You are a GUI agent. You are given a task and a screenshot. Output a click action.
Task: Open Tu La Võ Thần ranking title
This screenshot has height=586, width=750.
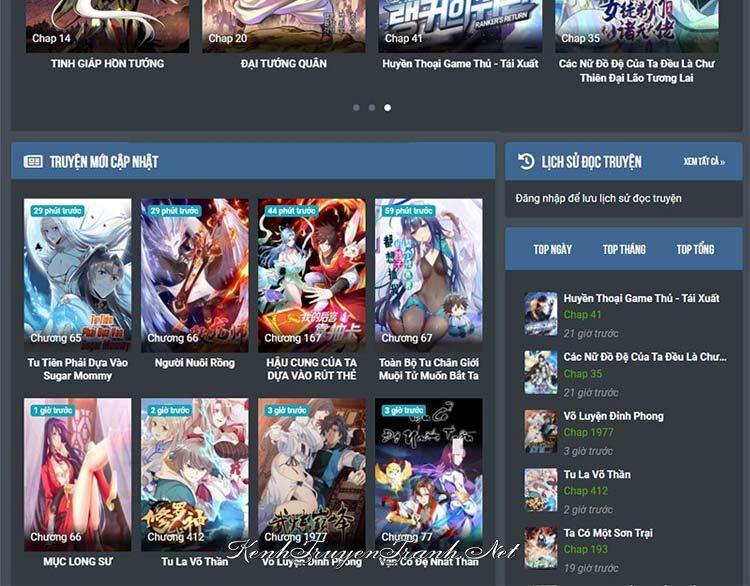[x=597, y=475]
